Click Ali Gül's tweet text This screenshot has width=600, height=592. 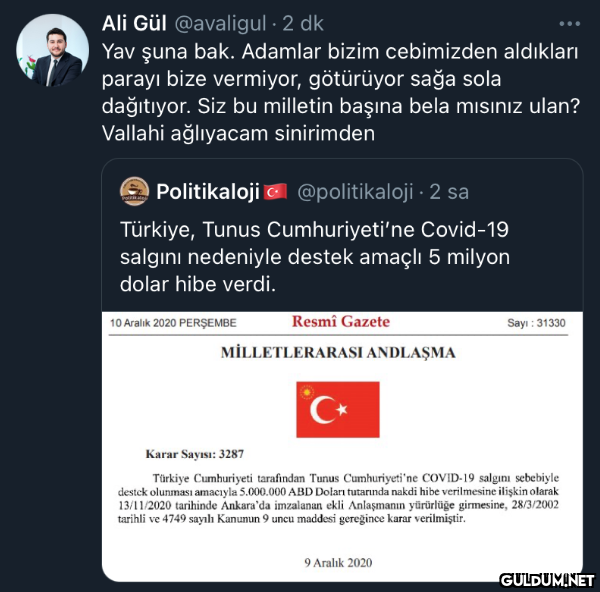341,92
